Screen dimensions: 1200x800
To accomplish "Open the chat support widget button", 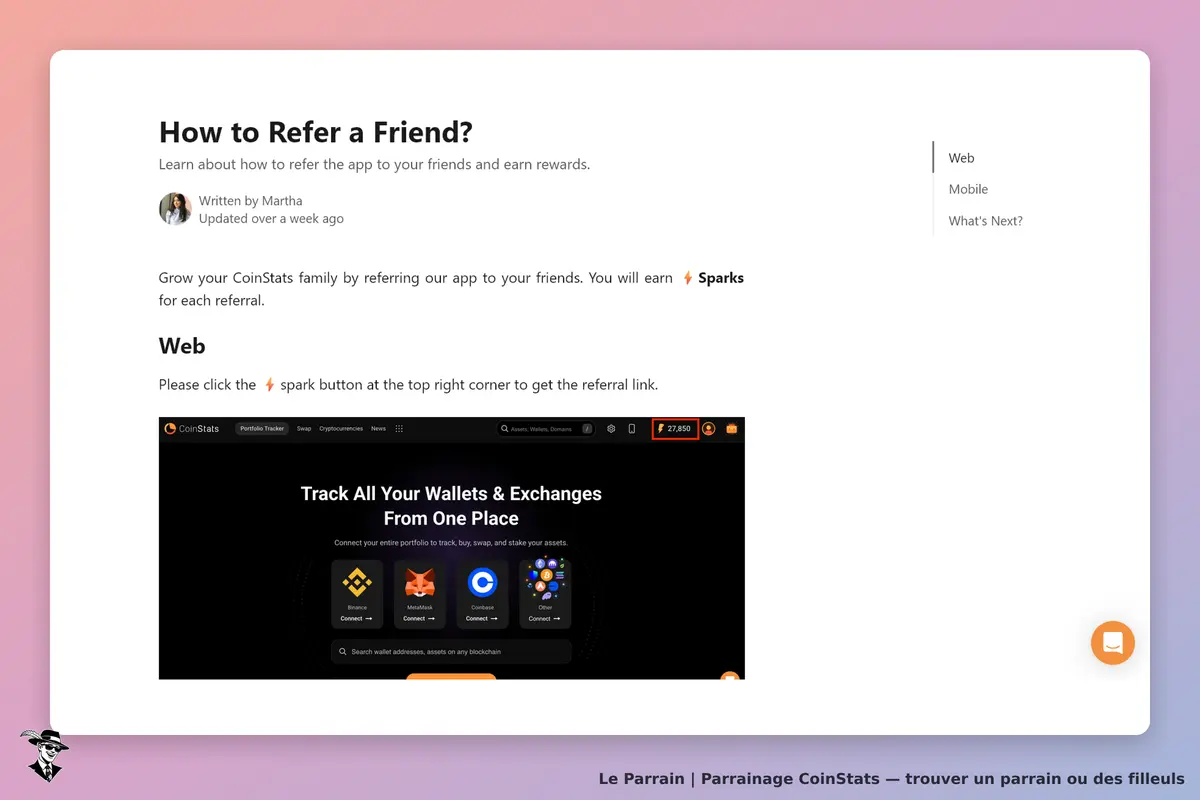I will (1113, 643).
